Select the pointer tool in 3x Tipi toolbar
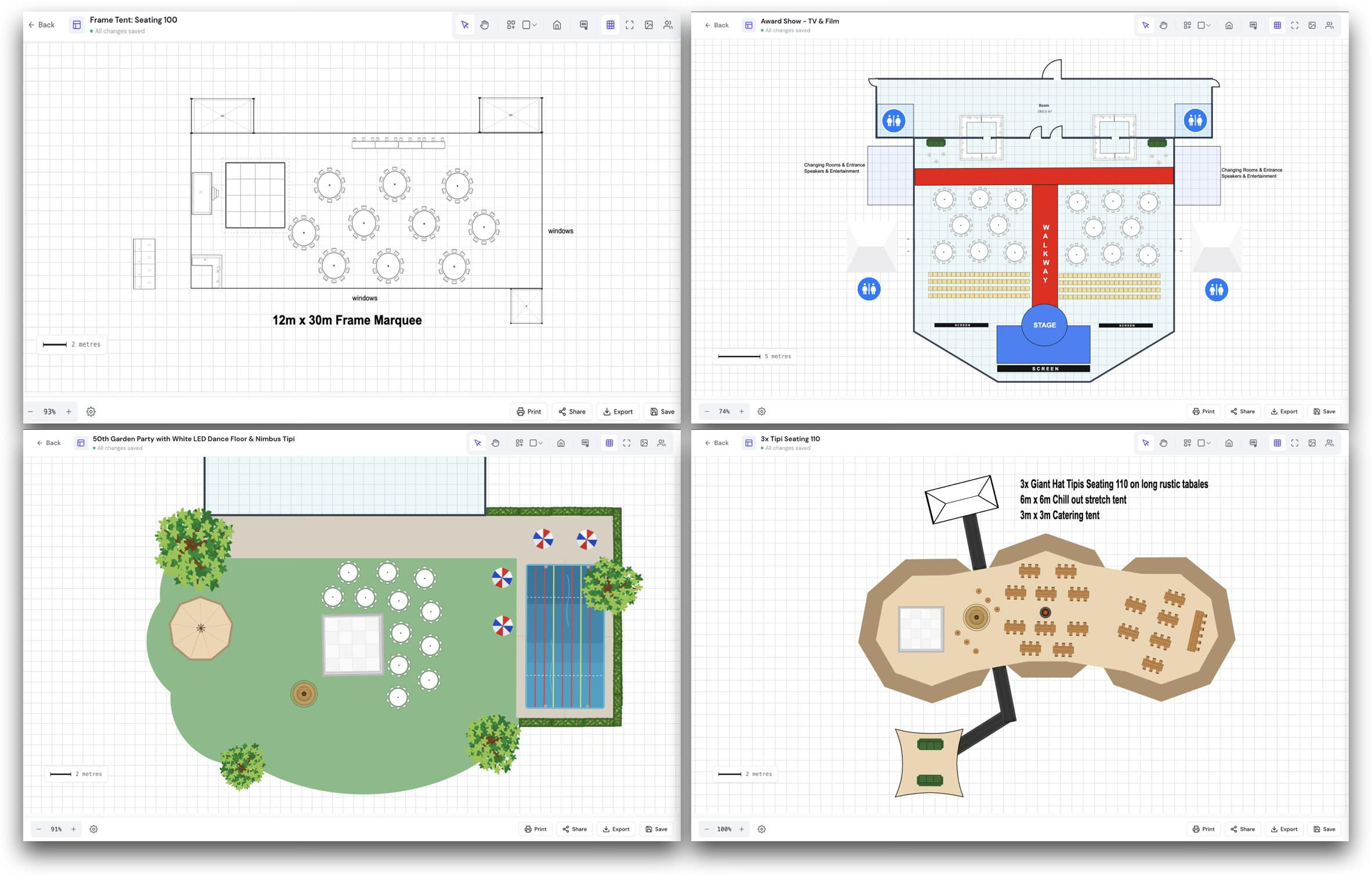The width and height of the screenshot is (1372, 876). [x=1146, y=443]
